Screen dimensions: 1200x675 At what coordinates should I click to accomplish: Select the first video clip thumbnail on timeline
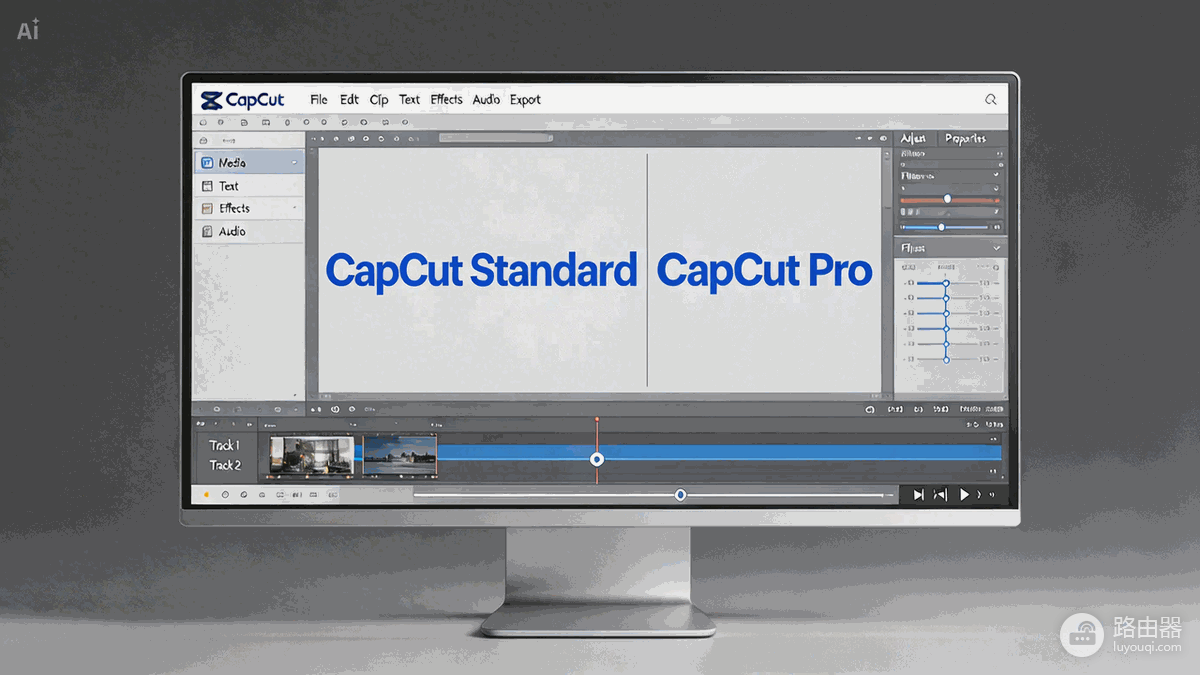(x=312, y=455)
